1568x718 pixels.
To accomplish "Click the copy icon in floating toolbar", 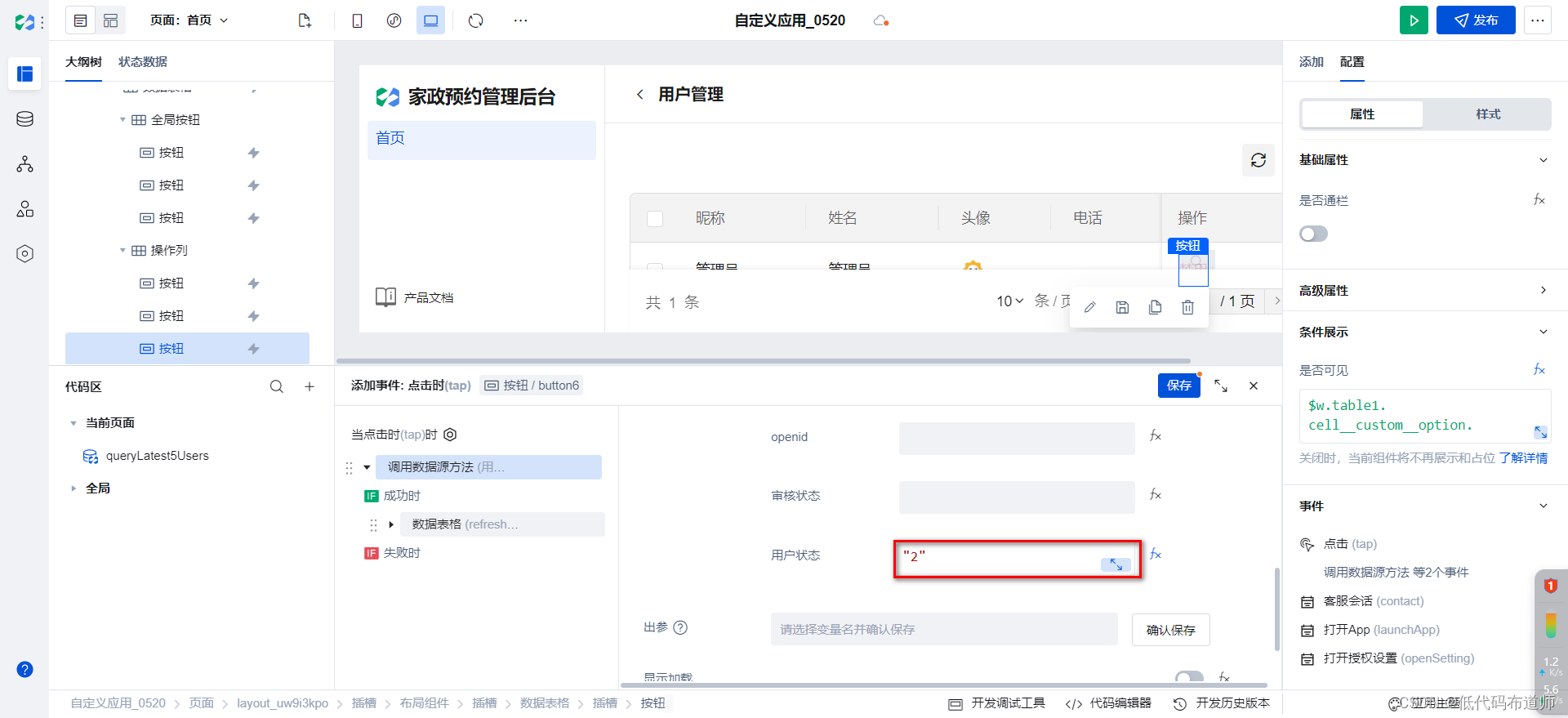I will click(x=1155, y=307).
